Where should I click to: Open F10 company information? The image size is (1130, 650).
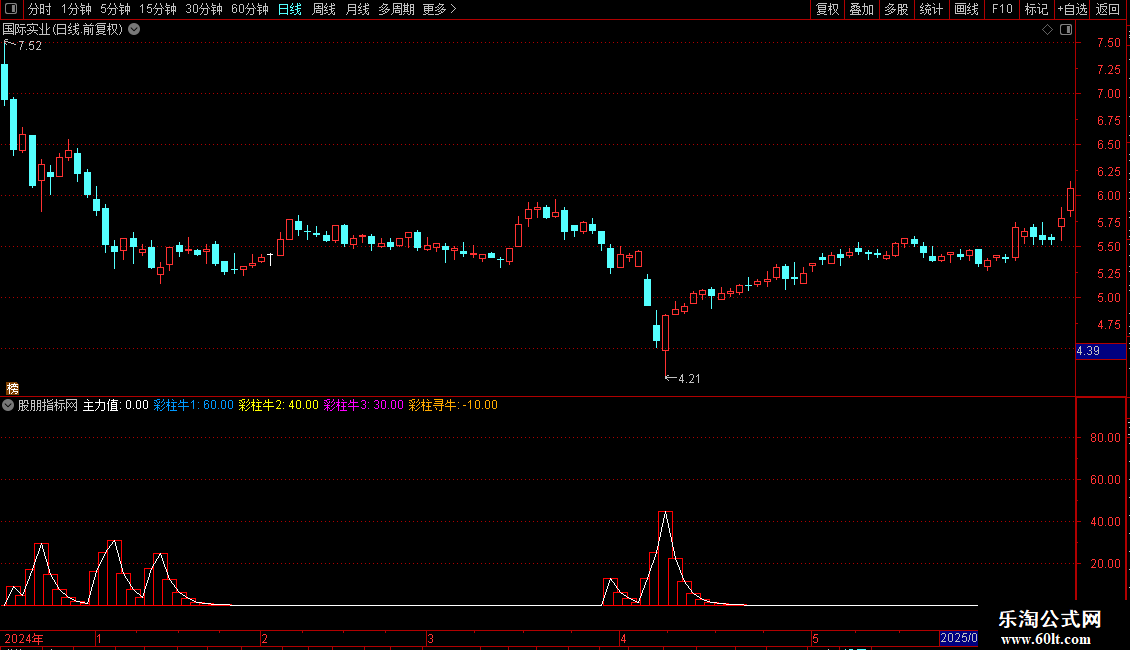pyautogui.click(x=1002, y=9)
